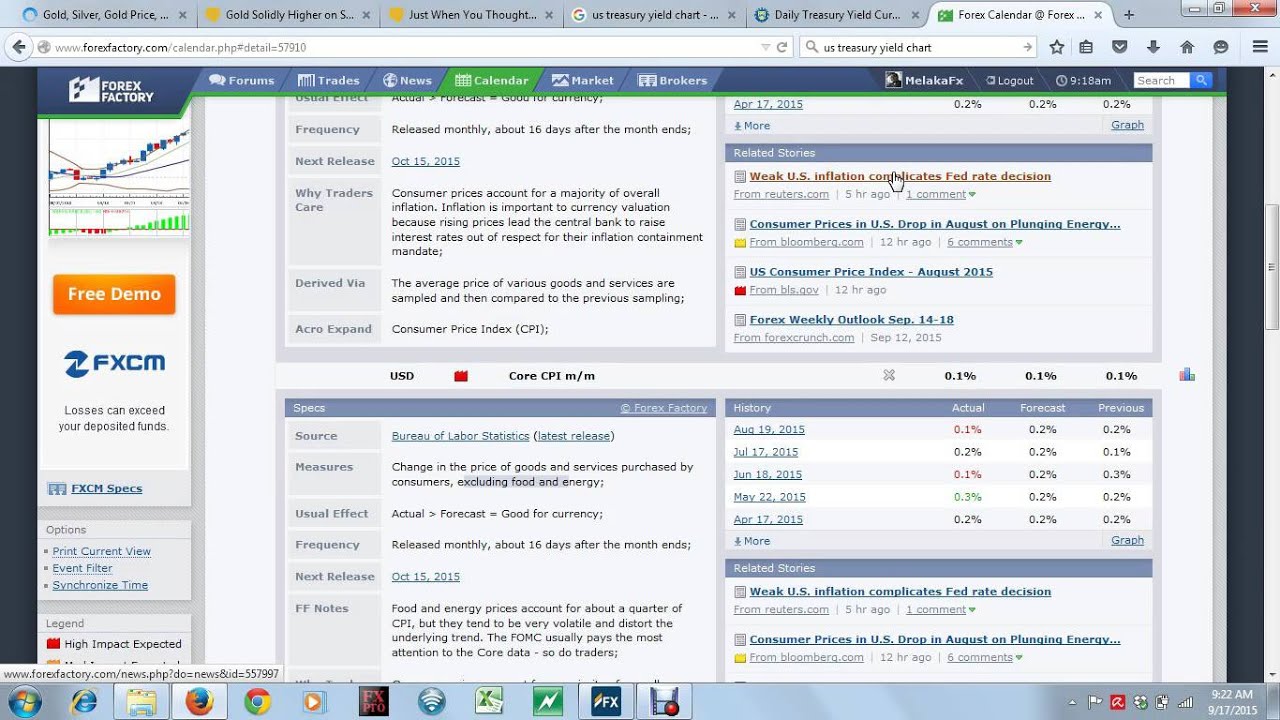Expand comments arrow beside upper '6 comments'
This screenshot has height=720, width=1280.
pyautogui.click(x=1019, y=242)
